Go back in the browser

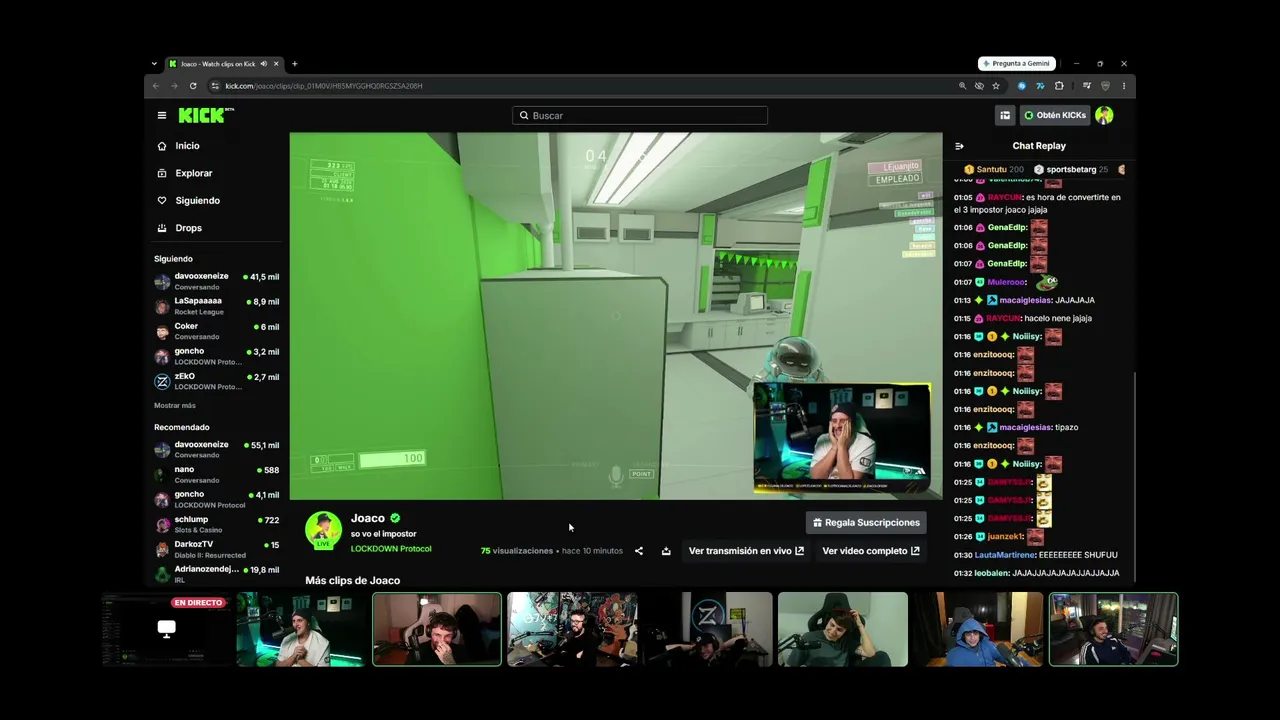156,86
